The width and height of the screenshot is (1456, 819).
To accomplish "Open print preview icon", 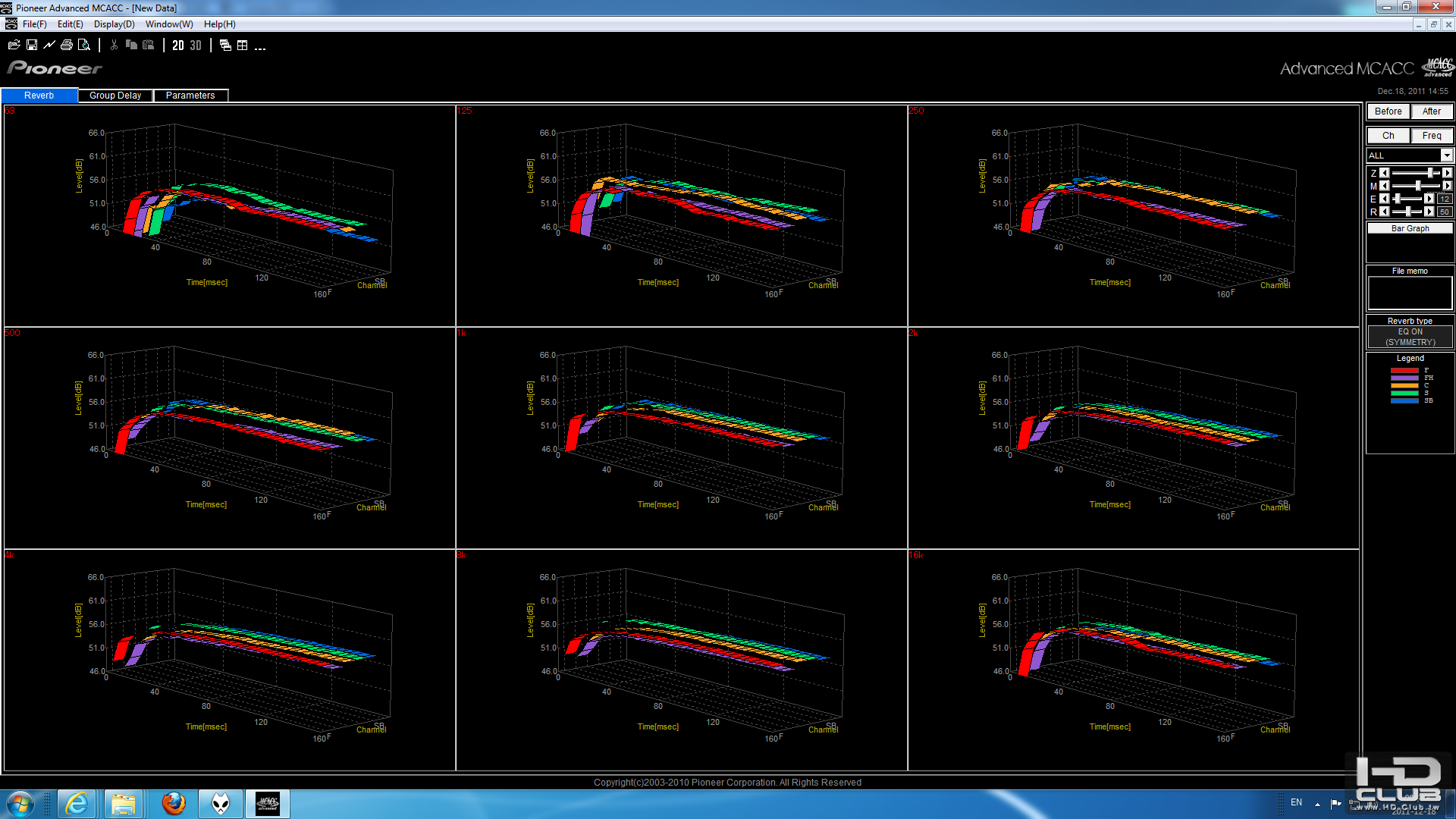I will click(x=84, y=45).
